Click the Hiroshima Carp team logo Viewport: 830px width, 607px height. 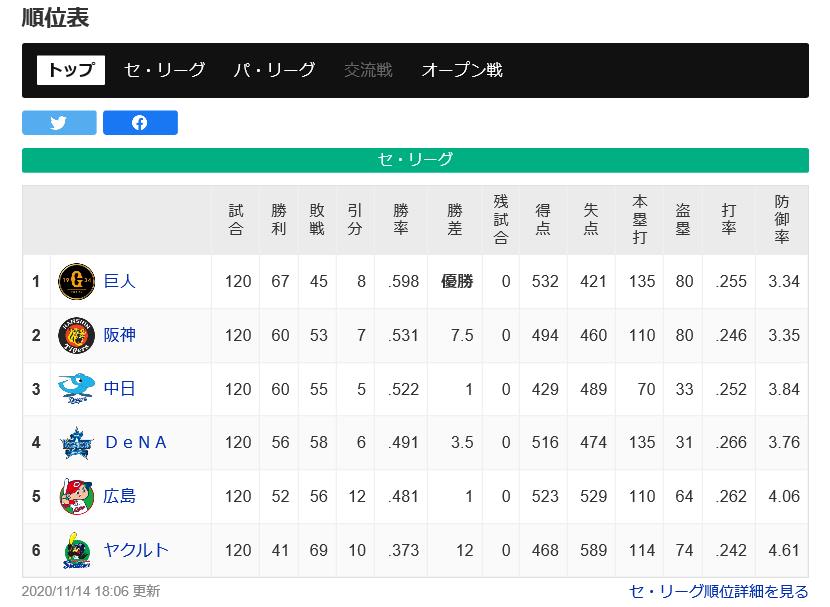point(77,496)
